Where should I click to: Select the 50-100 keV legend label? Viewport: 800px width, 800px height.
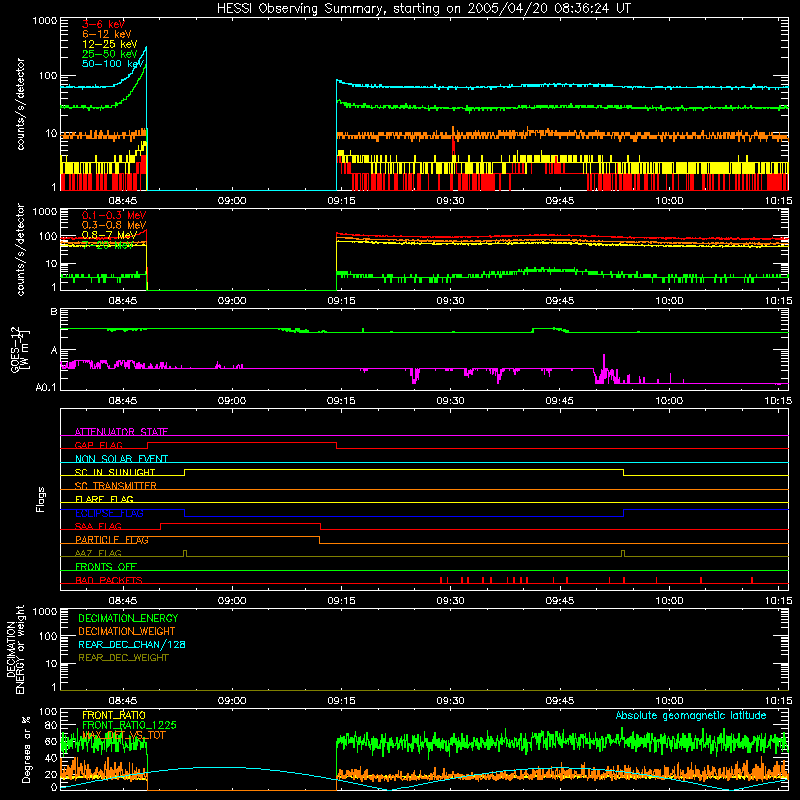113,64
